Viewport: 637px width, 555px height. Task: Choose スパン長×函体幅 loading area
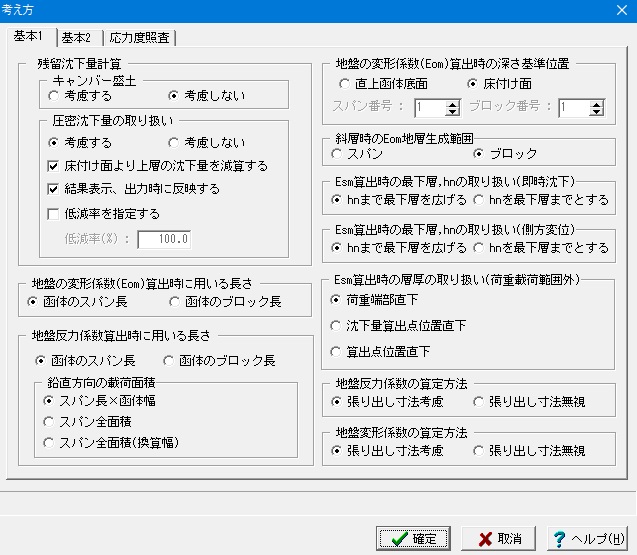tap(99, 401)
